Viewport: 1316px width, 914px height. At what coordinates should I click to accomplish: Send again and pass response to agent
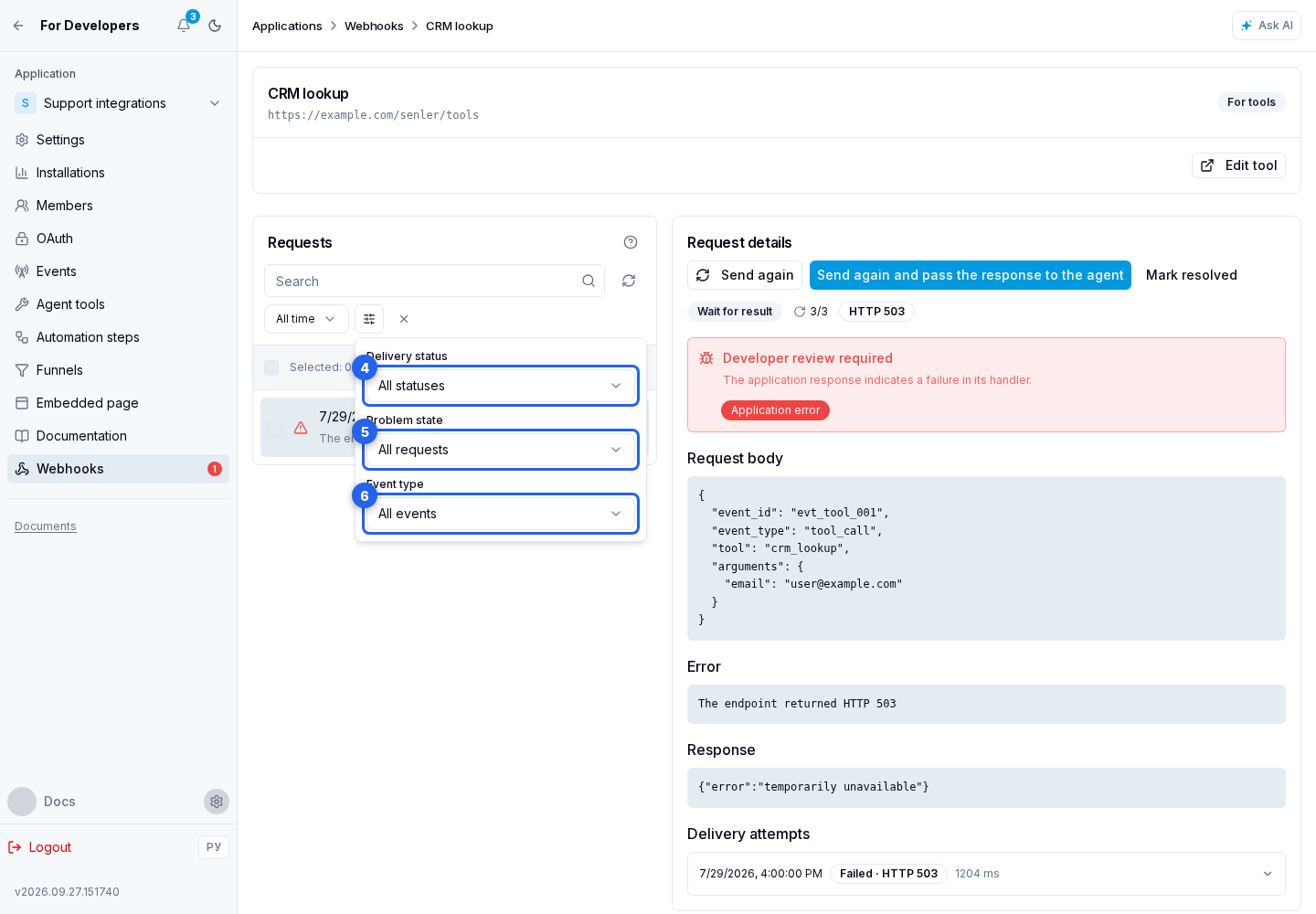[971, 275]
